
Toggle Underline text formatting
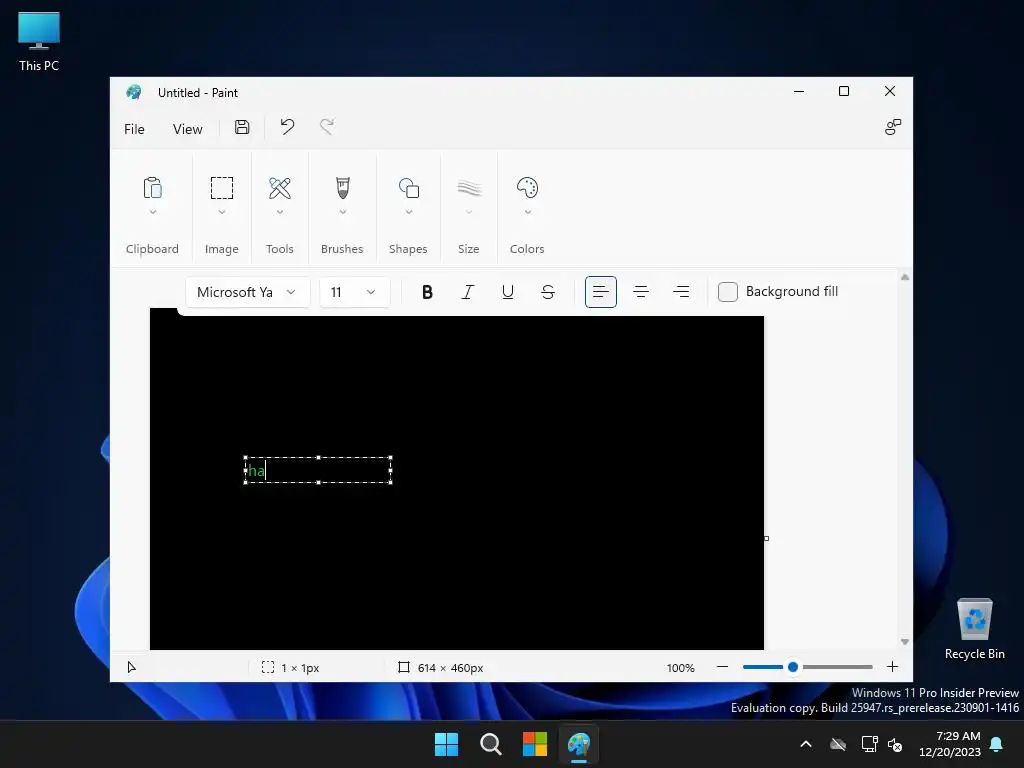point(507,292)
